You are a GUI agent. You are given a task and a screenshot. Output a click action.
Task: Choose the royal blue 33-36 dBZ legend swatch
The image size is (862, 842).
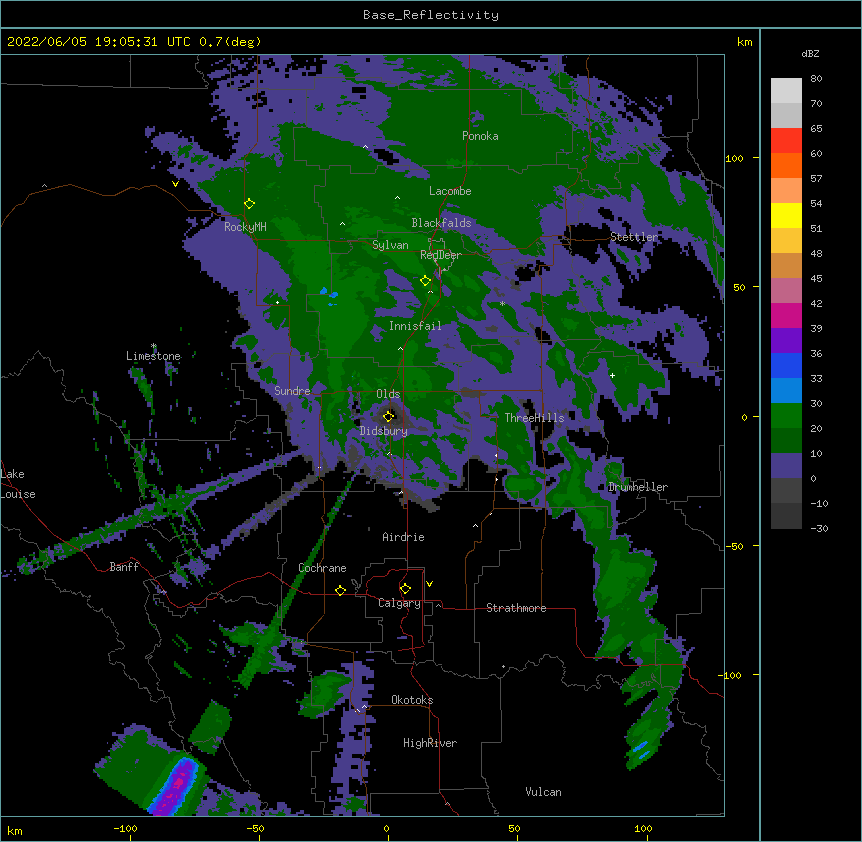[786, 365]
